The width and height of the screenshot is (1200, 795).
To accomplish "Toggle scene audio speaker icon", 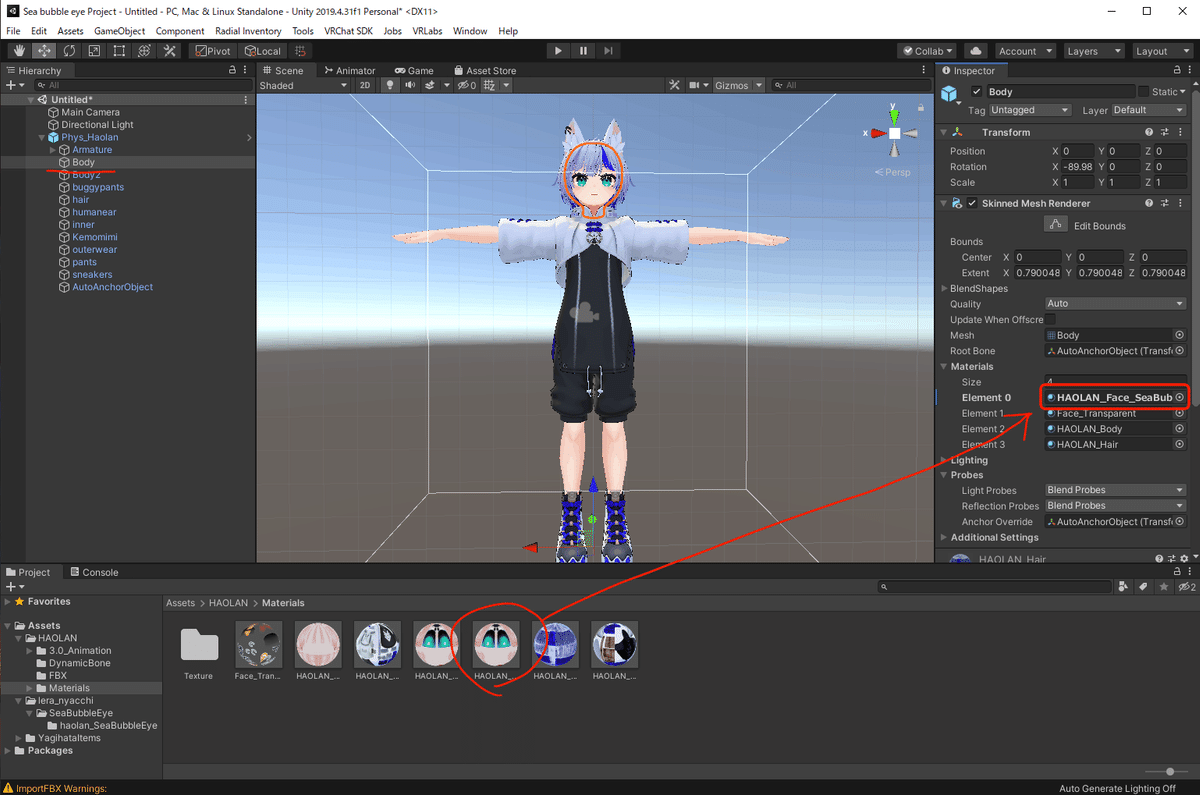I will pyautogui.click(x=409, y=86).
